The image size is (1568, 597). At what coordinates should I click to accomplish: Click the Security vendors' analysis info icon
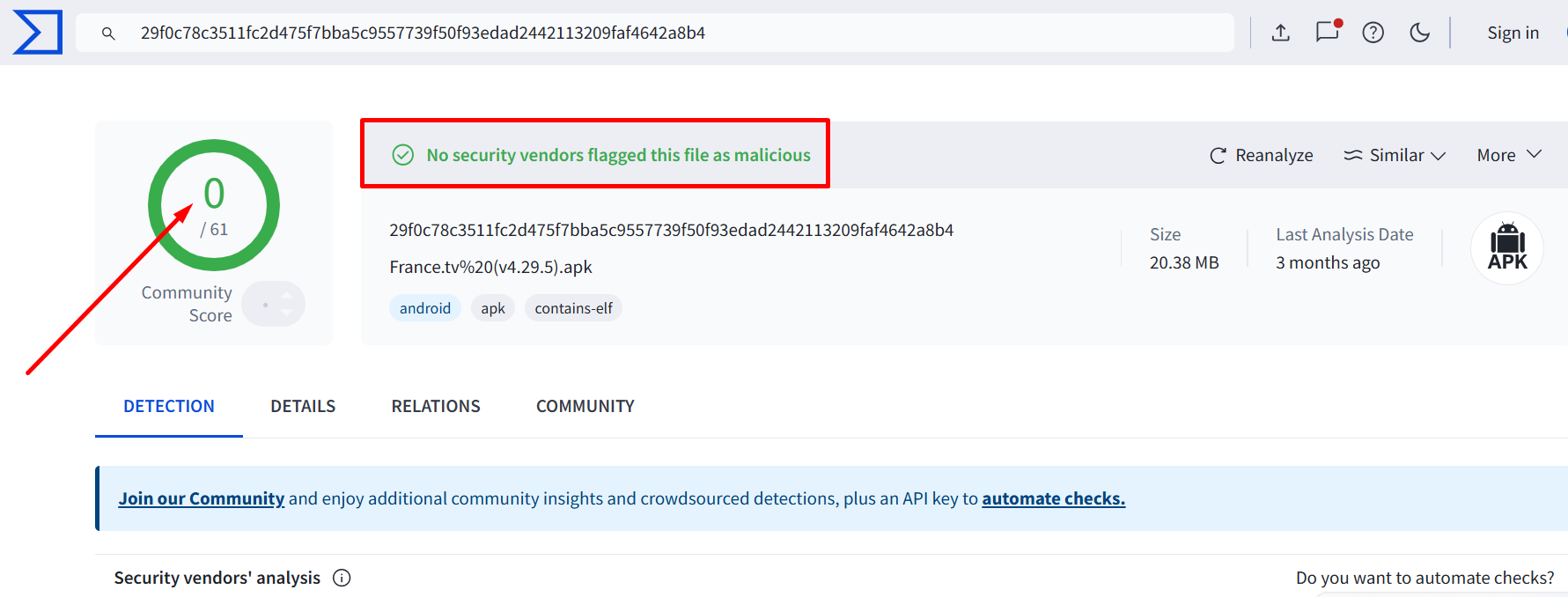click(x=342, y=578)
